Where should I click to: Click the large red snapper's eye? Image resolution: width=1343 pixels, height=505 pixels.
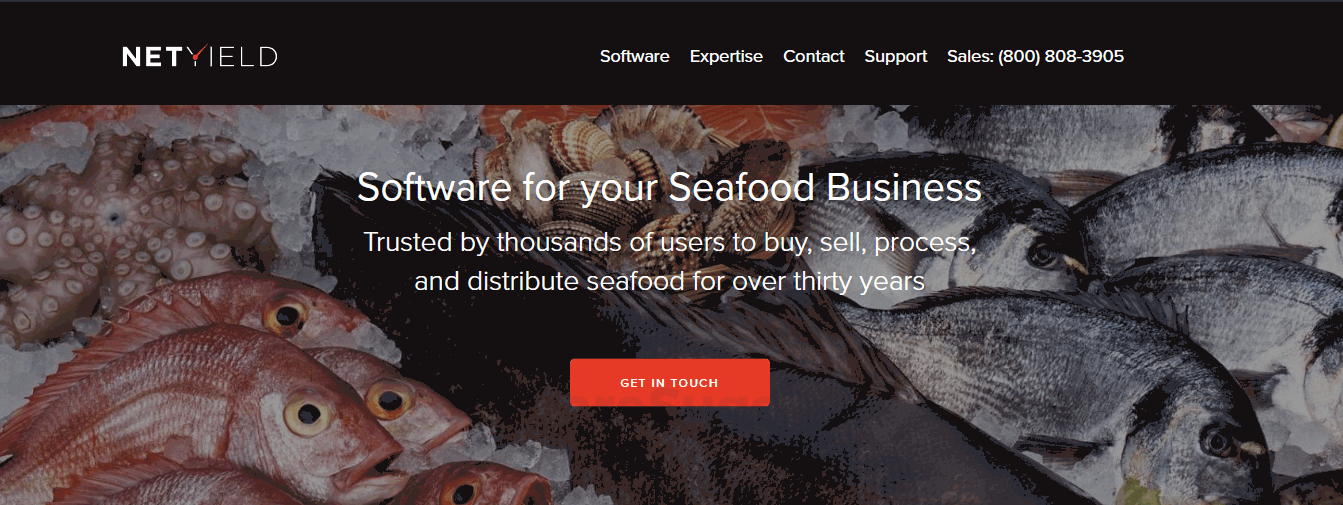[308, 413]
